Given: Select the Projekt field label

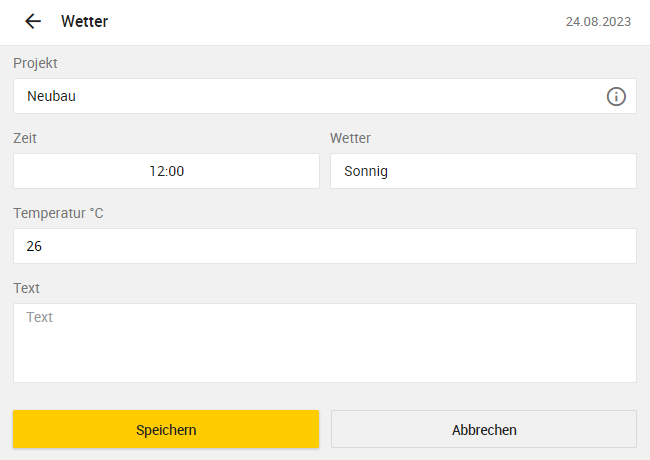Looking at the screenshot, I should click(35, 63).
